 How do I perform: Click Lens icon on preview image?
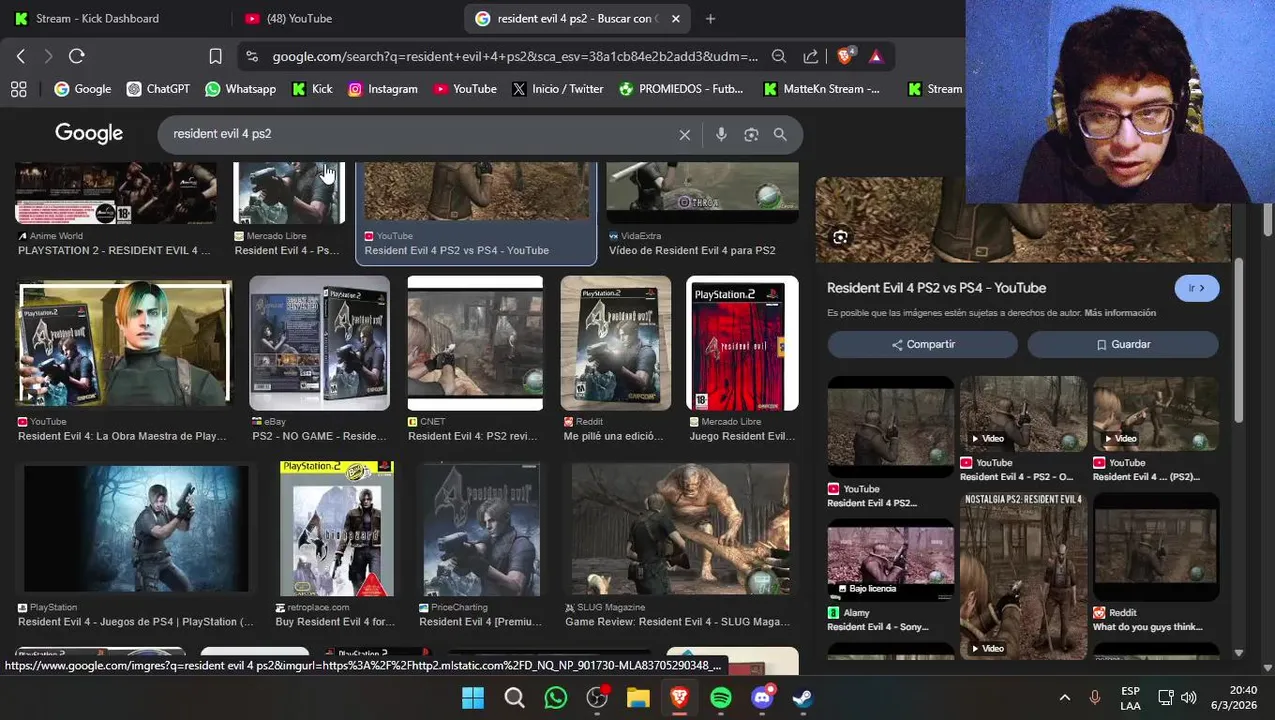pos(840,237)
